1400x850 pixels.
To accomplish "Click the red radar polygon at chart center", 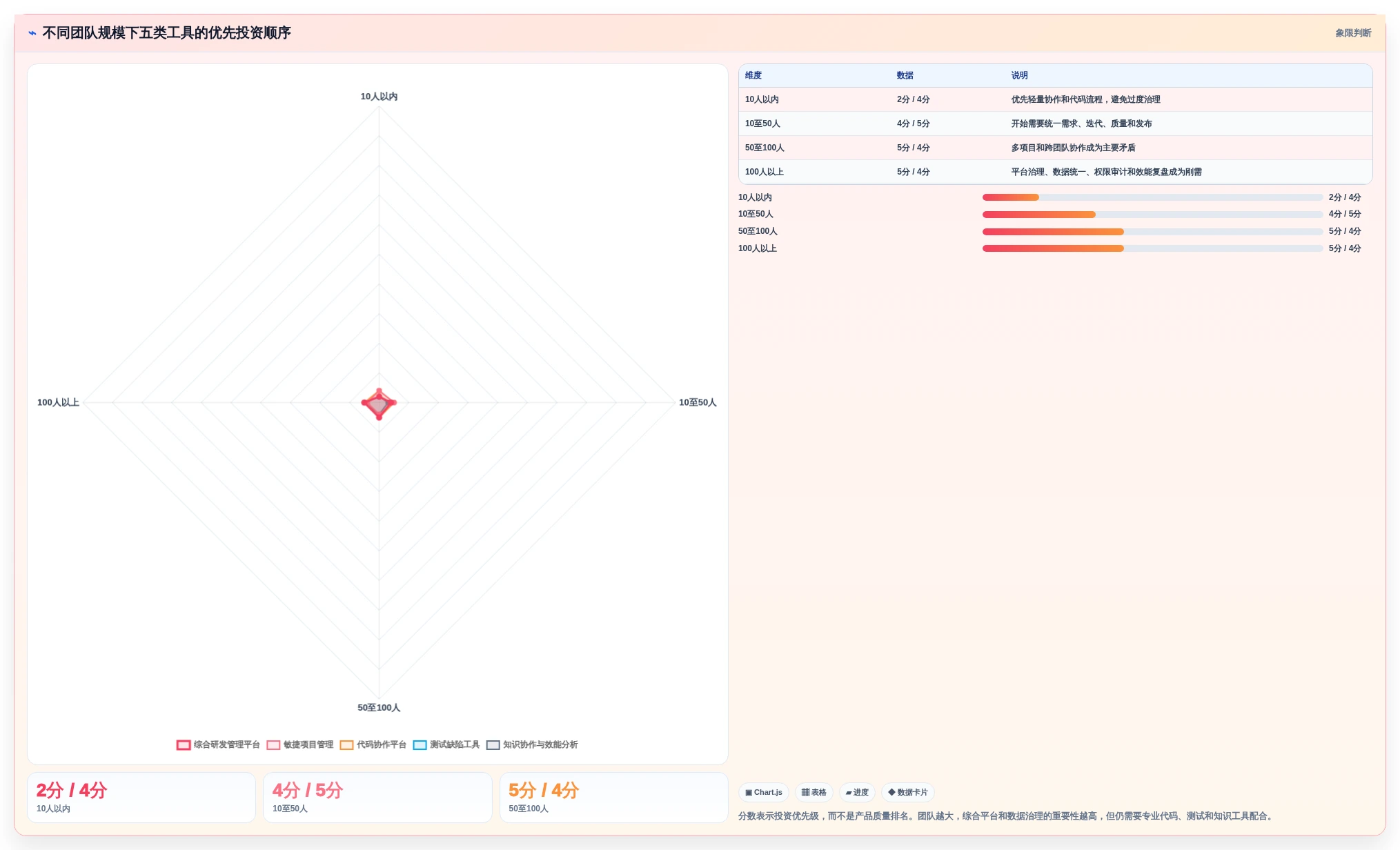I will [379, 404].
